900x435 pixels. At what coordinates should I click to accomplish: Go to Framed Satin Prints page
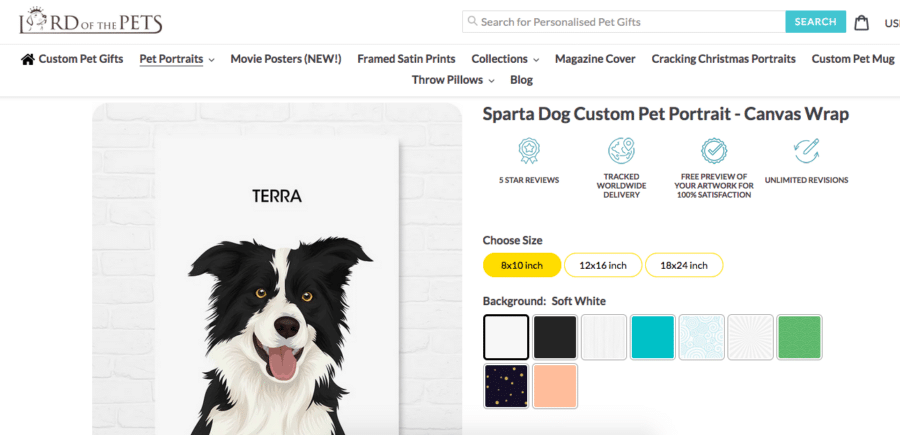(406, 59)
